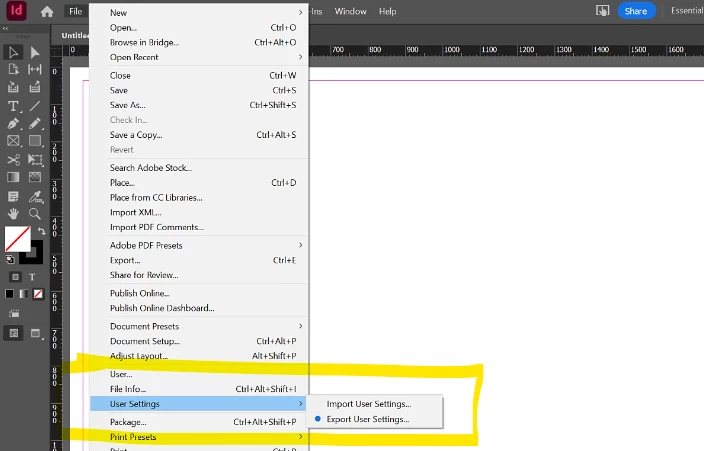Choose Search Adobe Stock entry
Screen dimensions: 704x451
tap(199, 168)
